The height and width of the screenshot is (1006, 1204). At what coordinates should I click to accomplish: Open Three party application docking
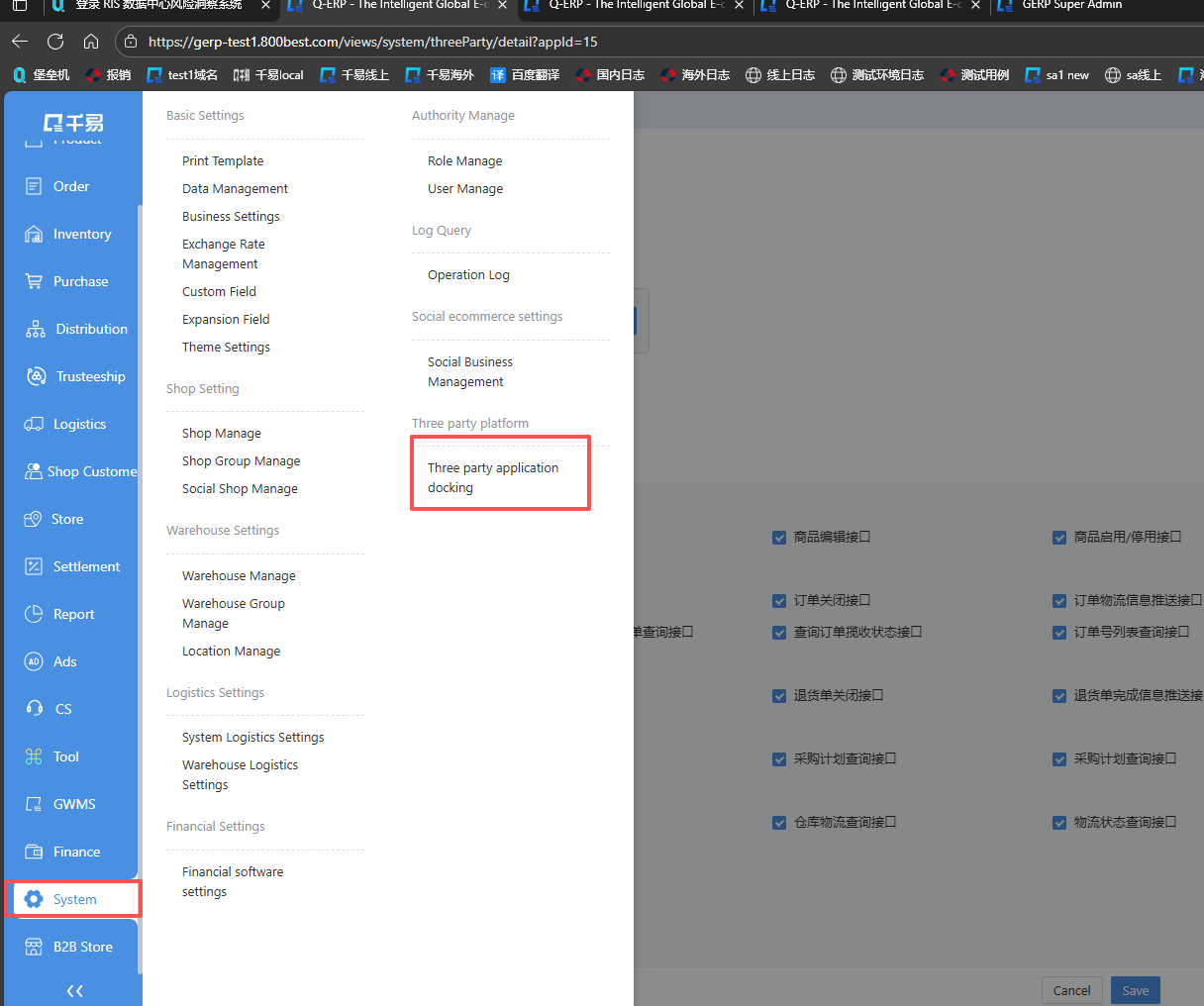point(493,477)
